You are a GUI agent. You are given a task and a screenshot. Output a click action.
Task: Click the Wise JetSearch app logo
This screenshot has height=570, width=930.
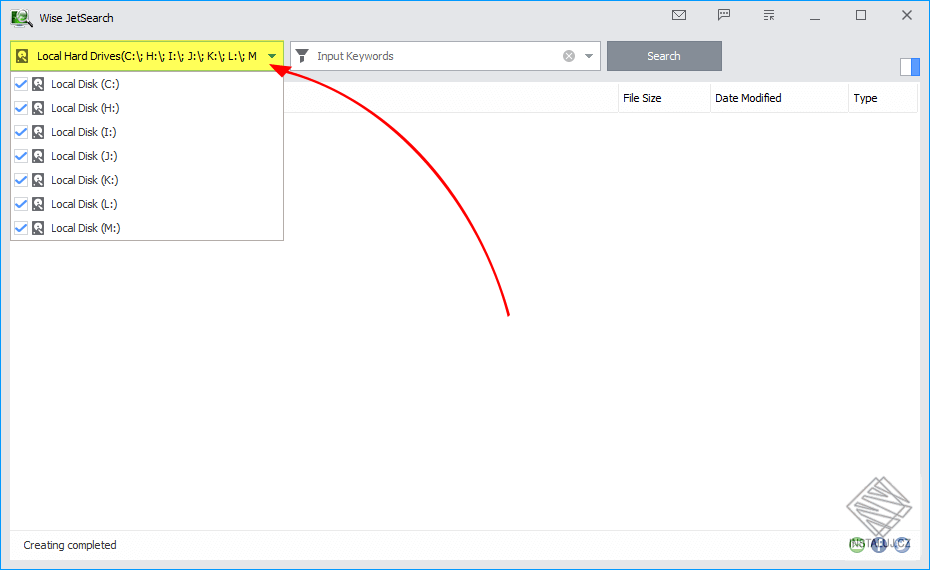pyautogui.click(x=21, y=18)
